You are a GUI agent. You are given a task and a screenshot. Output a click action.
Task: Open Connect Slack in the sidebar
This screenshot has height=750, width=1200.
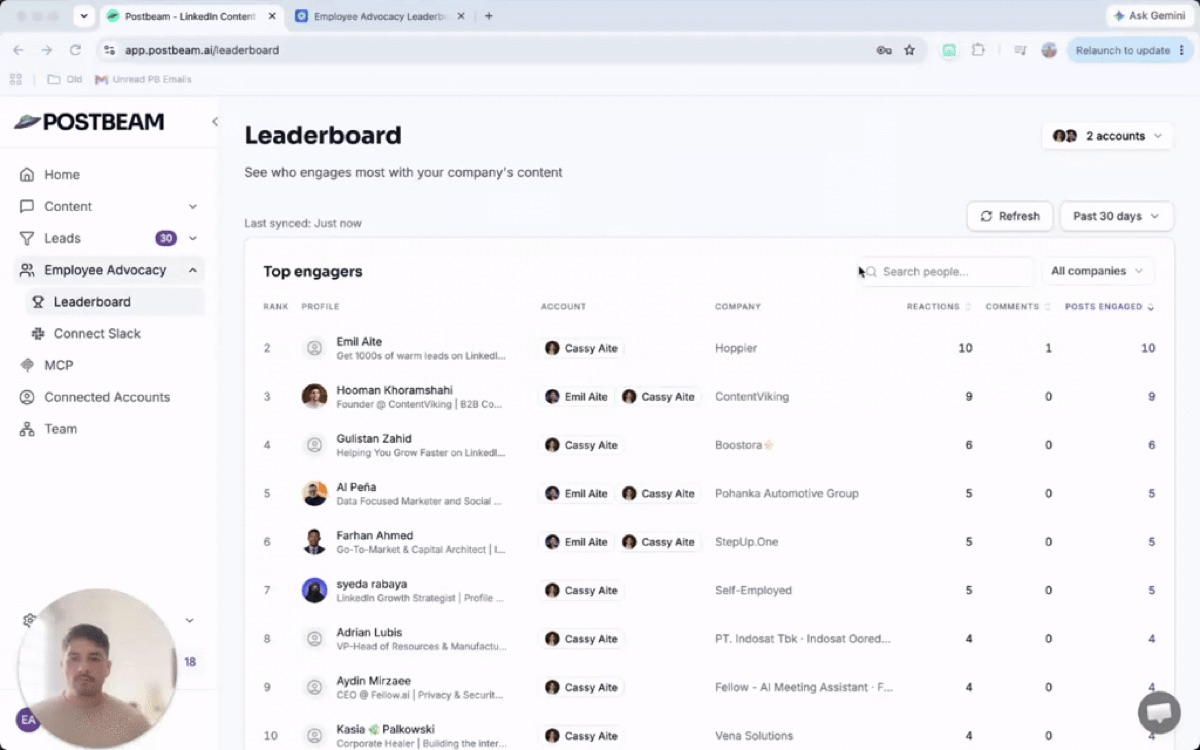coord(97,333)
